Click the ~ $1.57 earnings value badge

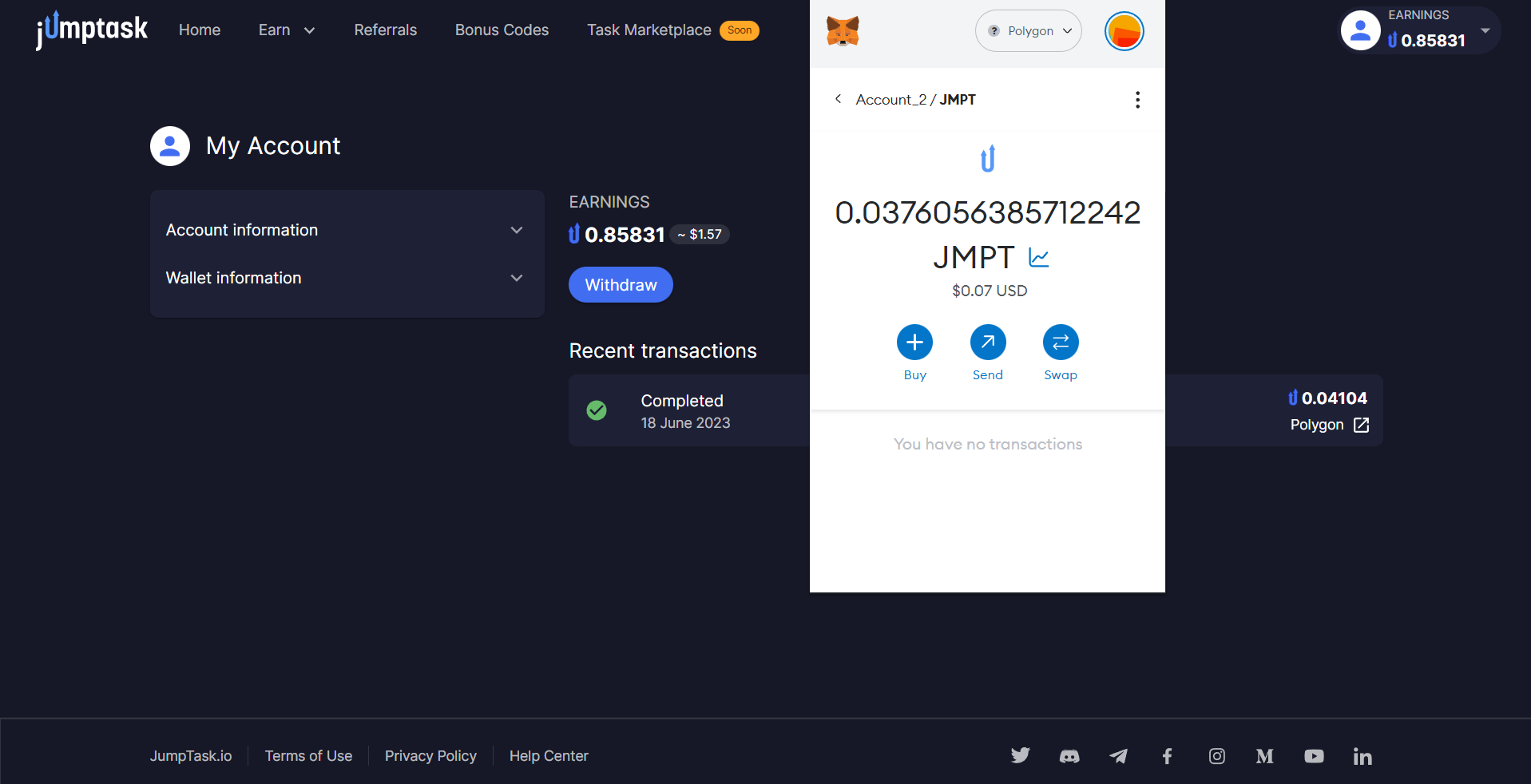pos(700,235)
